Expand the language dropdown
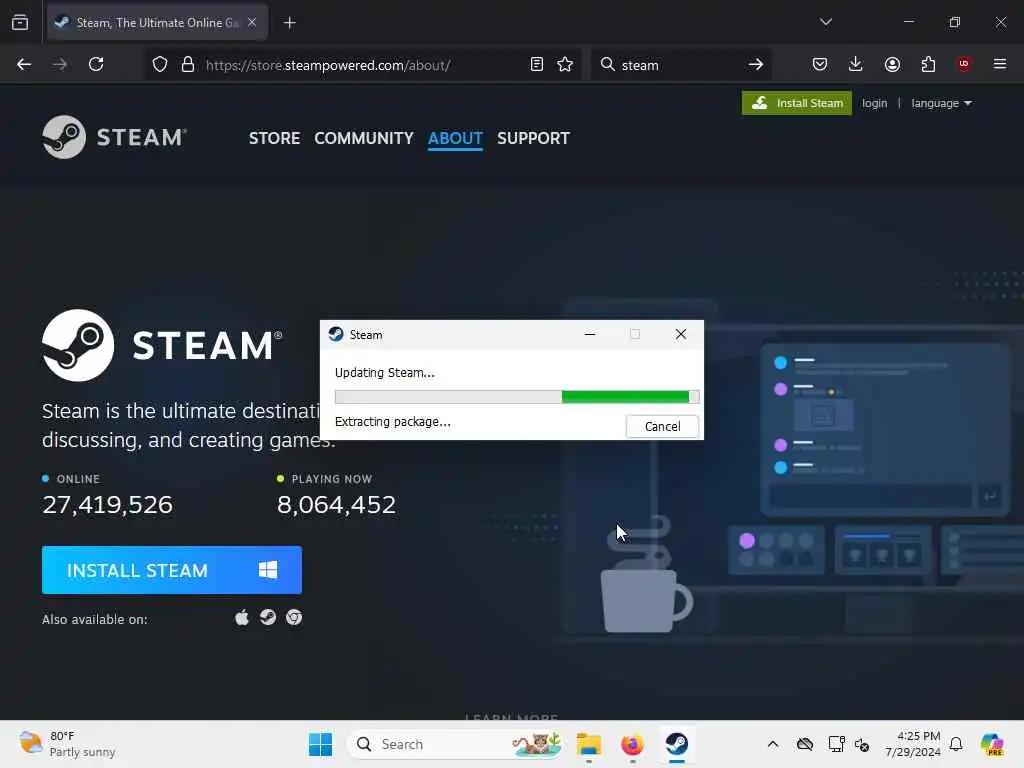The width and height of the screenshot is (1024, 768). pyautogui.click(x=941, y=103)
